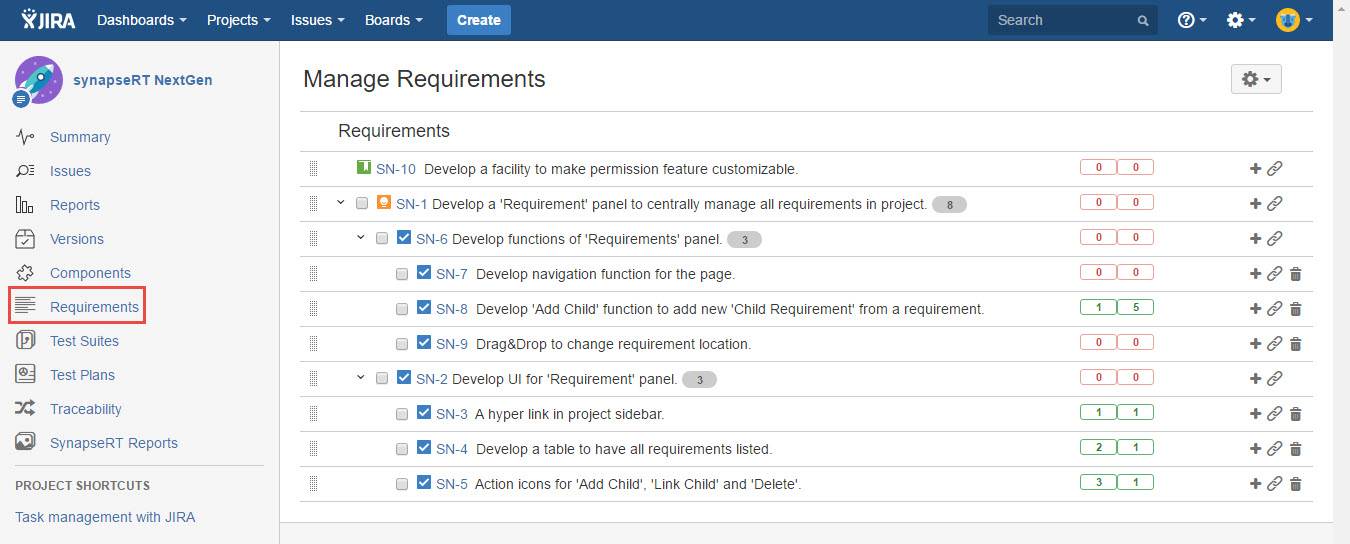Link child to SN-9 requirement
The height and width of the screenshot is (544, 1350).
1274,344
